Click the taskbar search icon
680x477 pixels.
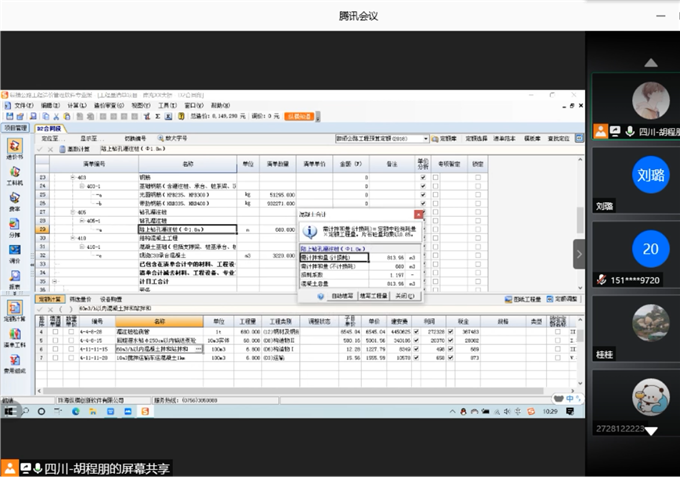[25, 411]
